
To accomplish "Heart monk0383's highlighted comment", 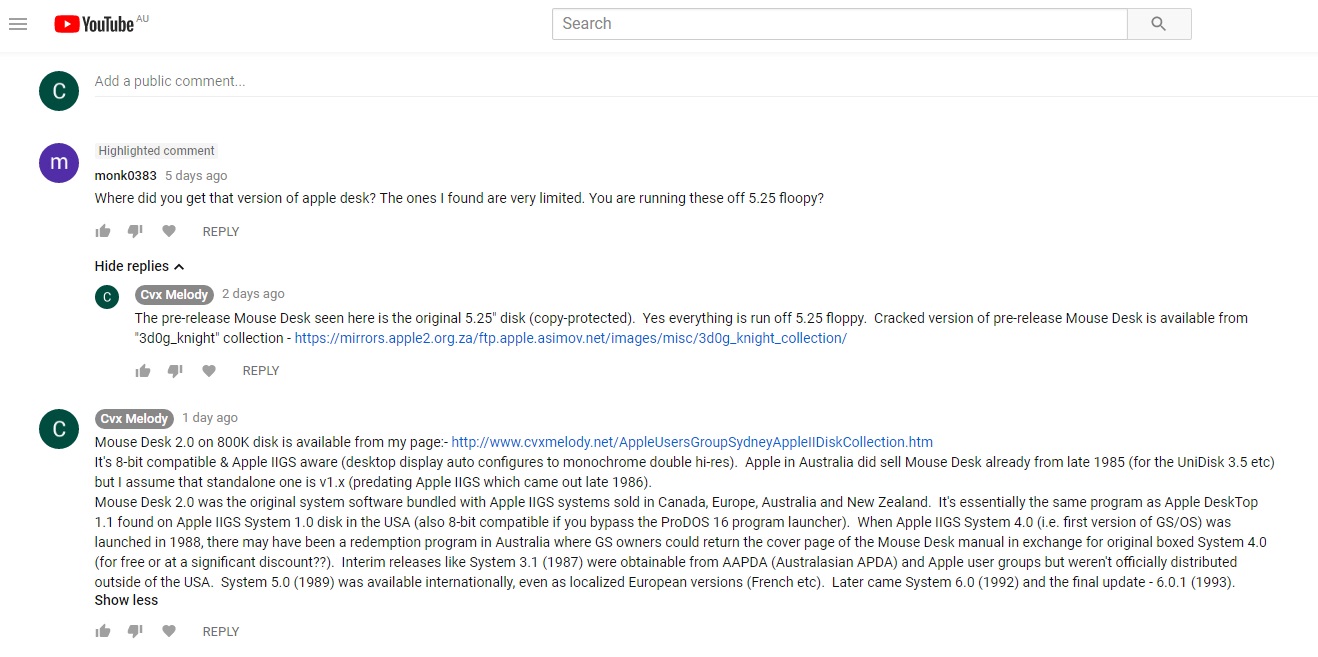I will pyautogui.click(x=169, y=231).
